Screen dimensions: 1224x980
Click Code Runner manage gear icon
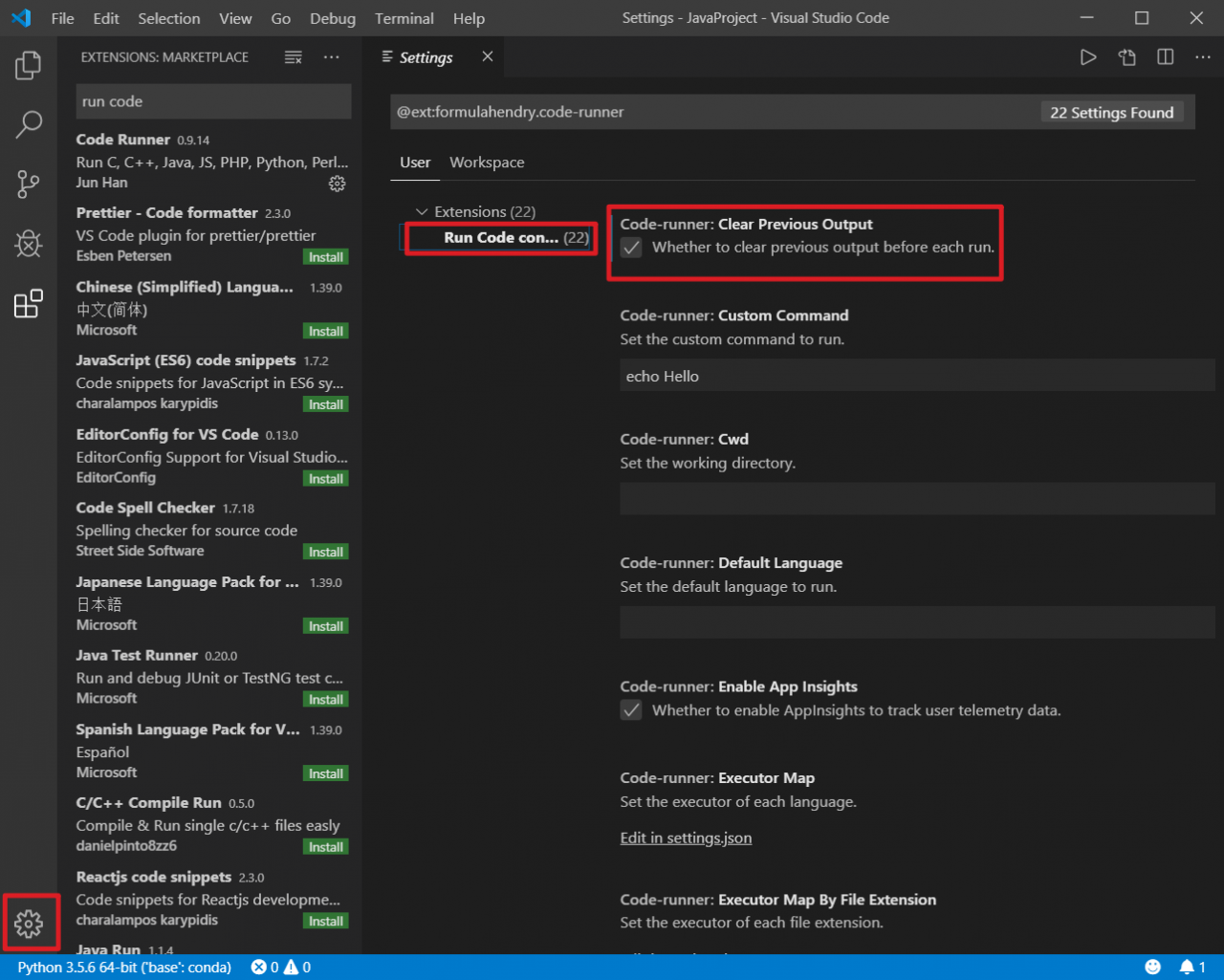337,184
